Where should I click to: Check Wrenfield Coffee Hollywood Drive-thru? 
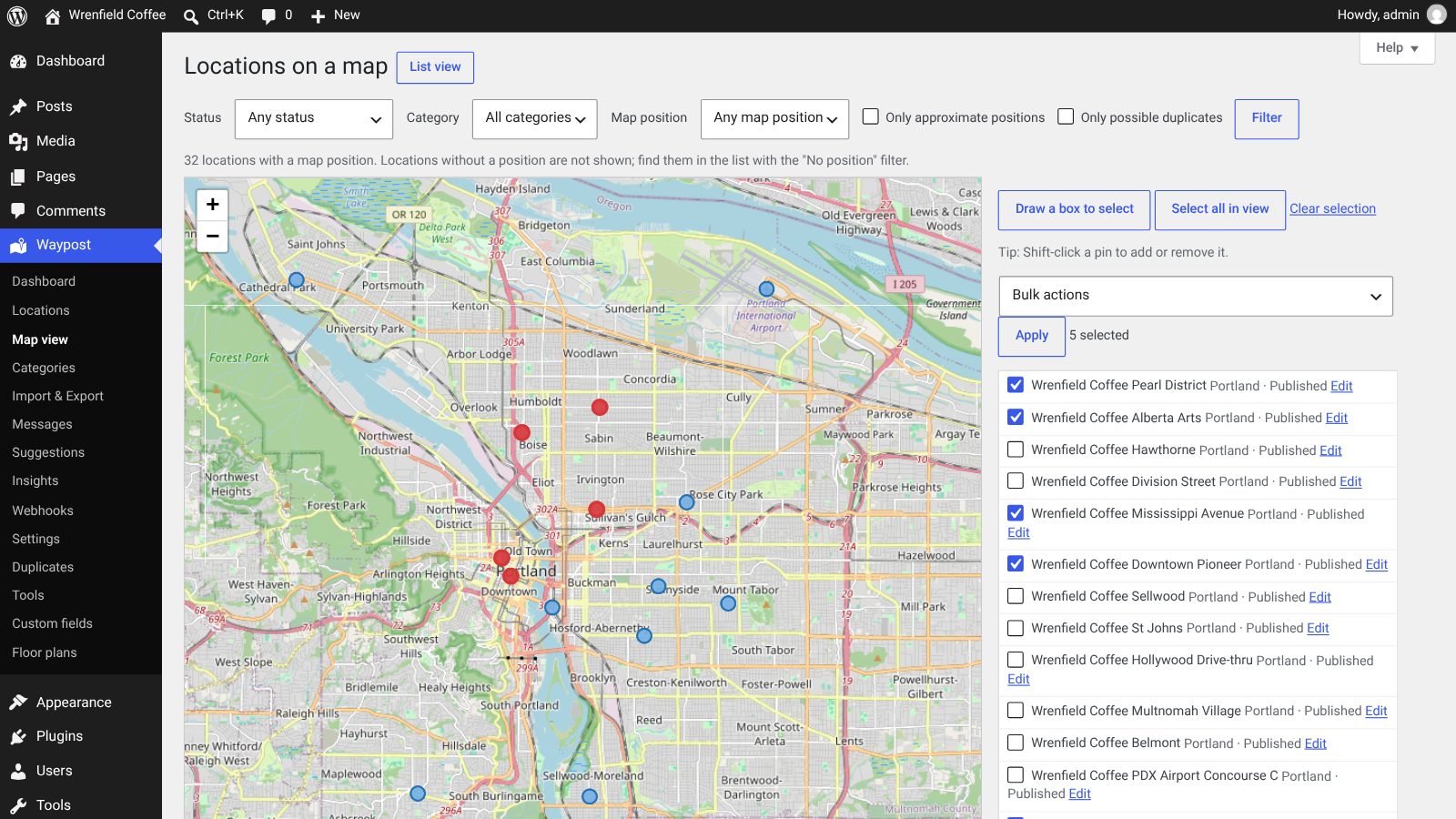click(x=1016, y=660)
